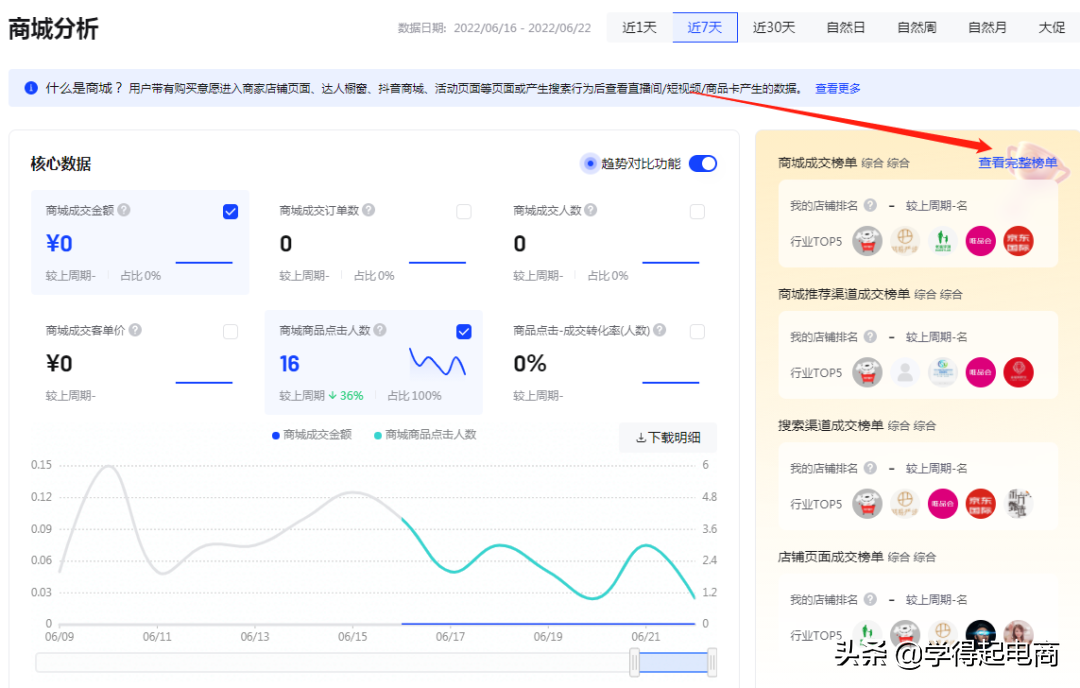
Task: Select the 自然周 time tab
Action: [916, 28]
